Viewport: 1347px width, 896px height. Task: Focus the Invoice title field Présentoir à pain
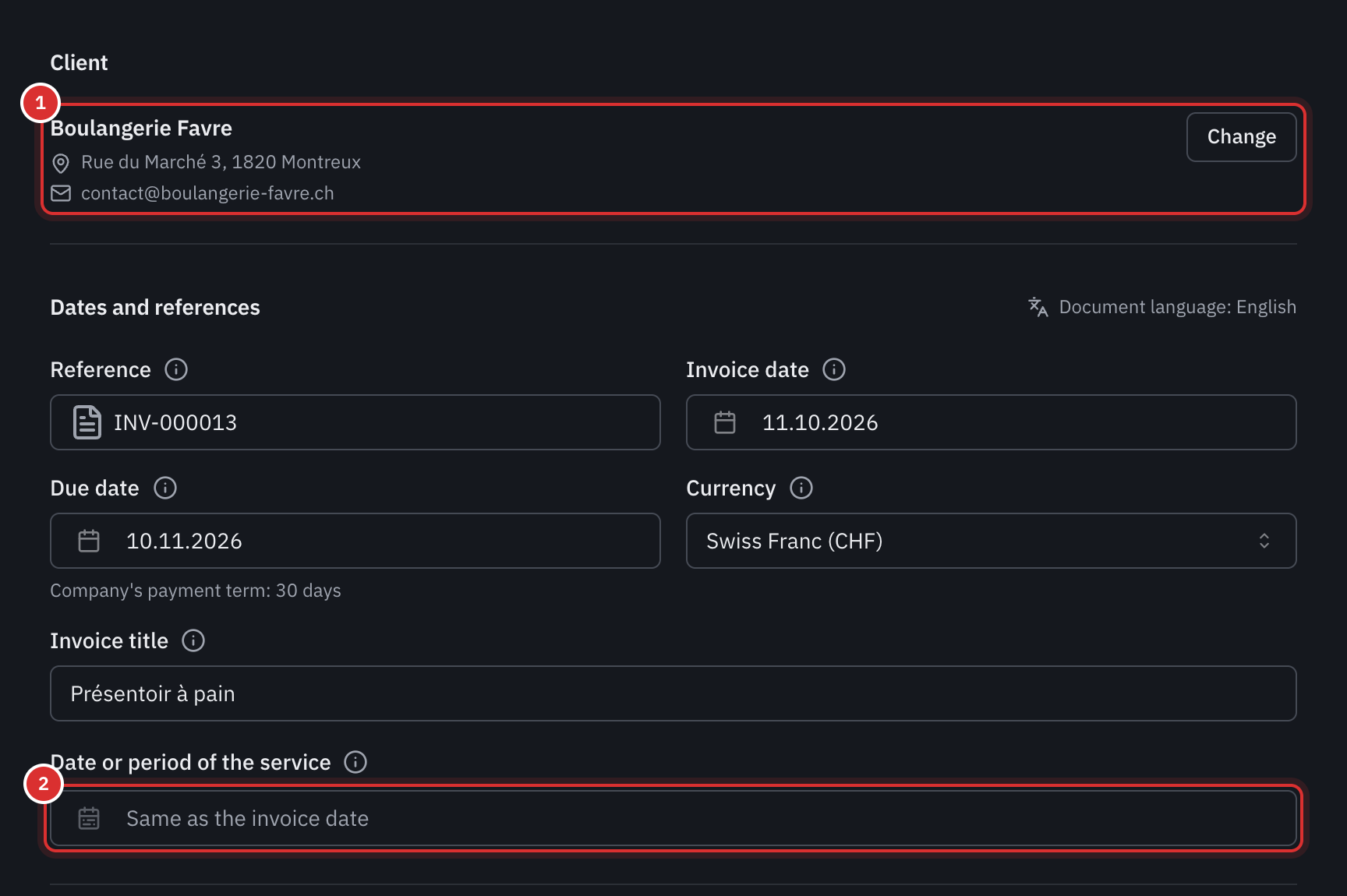pyautogui.click(x=673, y=693)
